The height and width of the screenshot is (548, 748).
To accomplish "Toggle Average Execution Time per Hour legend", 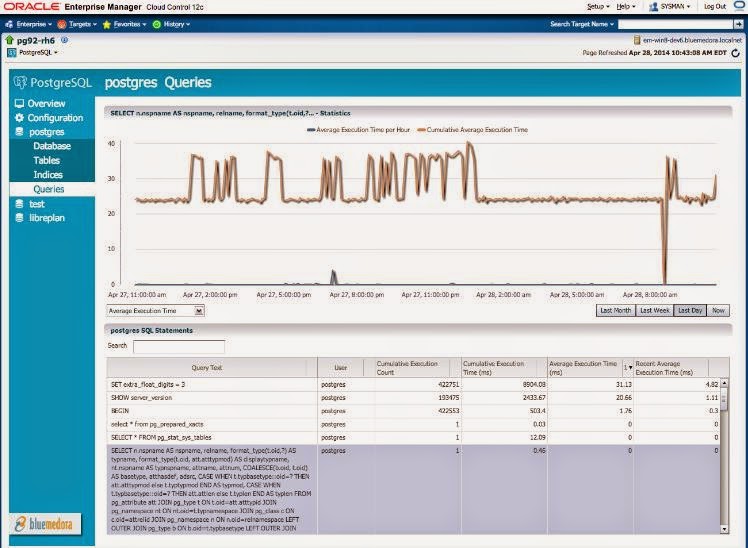I will click(358, 130).
